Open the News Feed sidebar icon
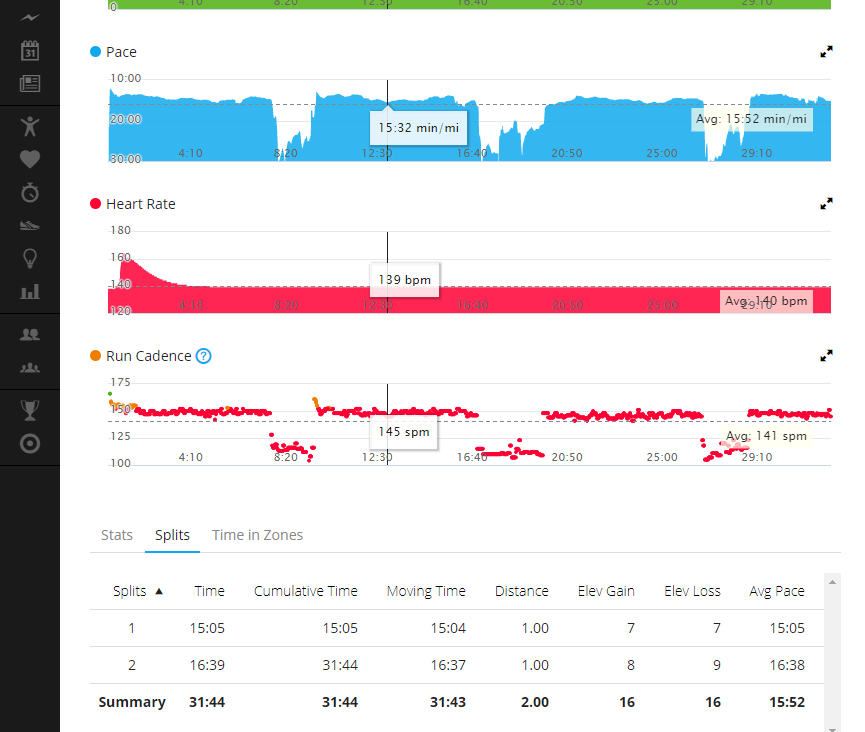 [30, 83]
